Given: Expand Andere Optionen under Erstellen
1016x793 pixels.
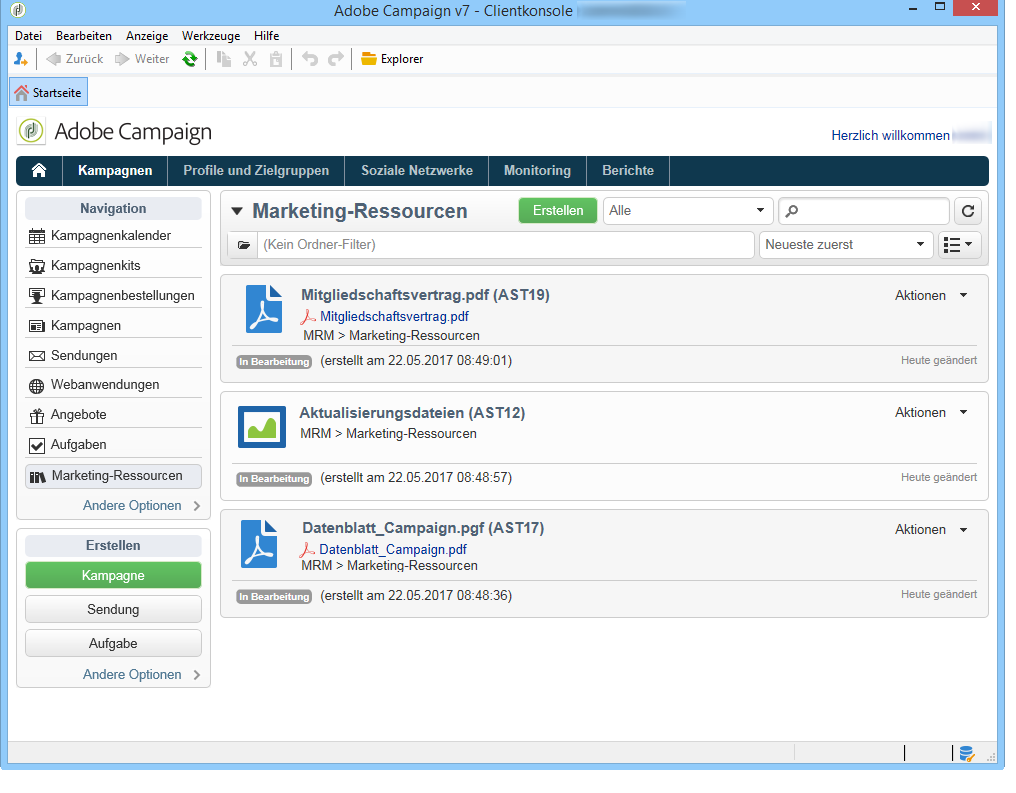Looking at the screenshot, I should (x=141, y=674).
